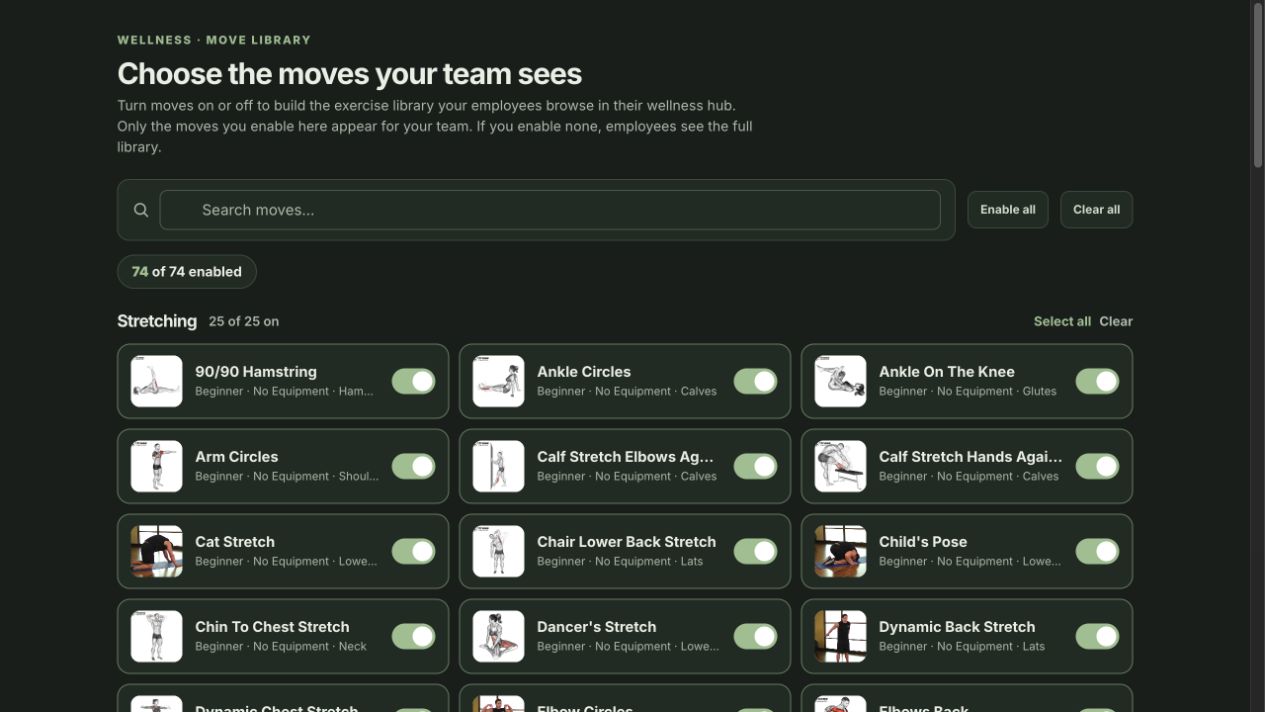The width and height of the screenshot is (1265, 712).
Task: Open the Dynamic Back Stretch thumbnail
Action: [x=841, y=636]
